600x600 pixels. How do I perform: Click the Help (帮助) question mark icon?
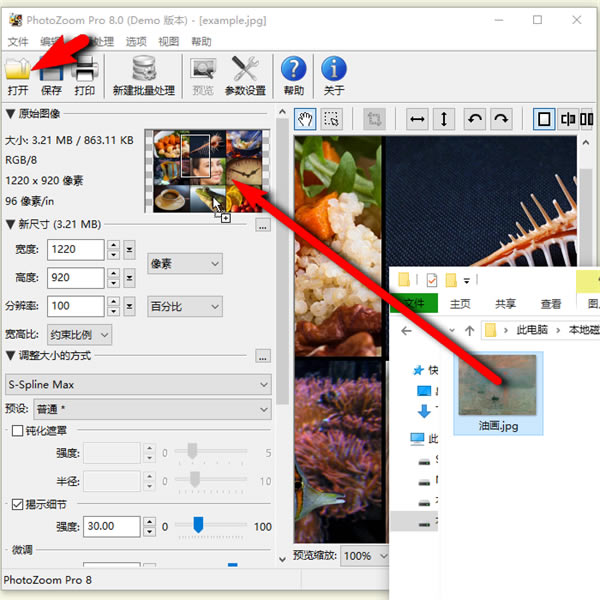293,77
